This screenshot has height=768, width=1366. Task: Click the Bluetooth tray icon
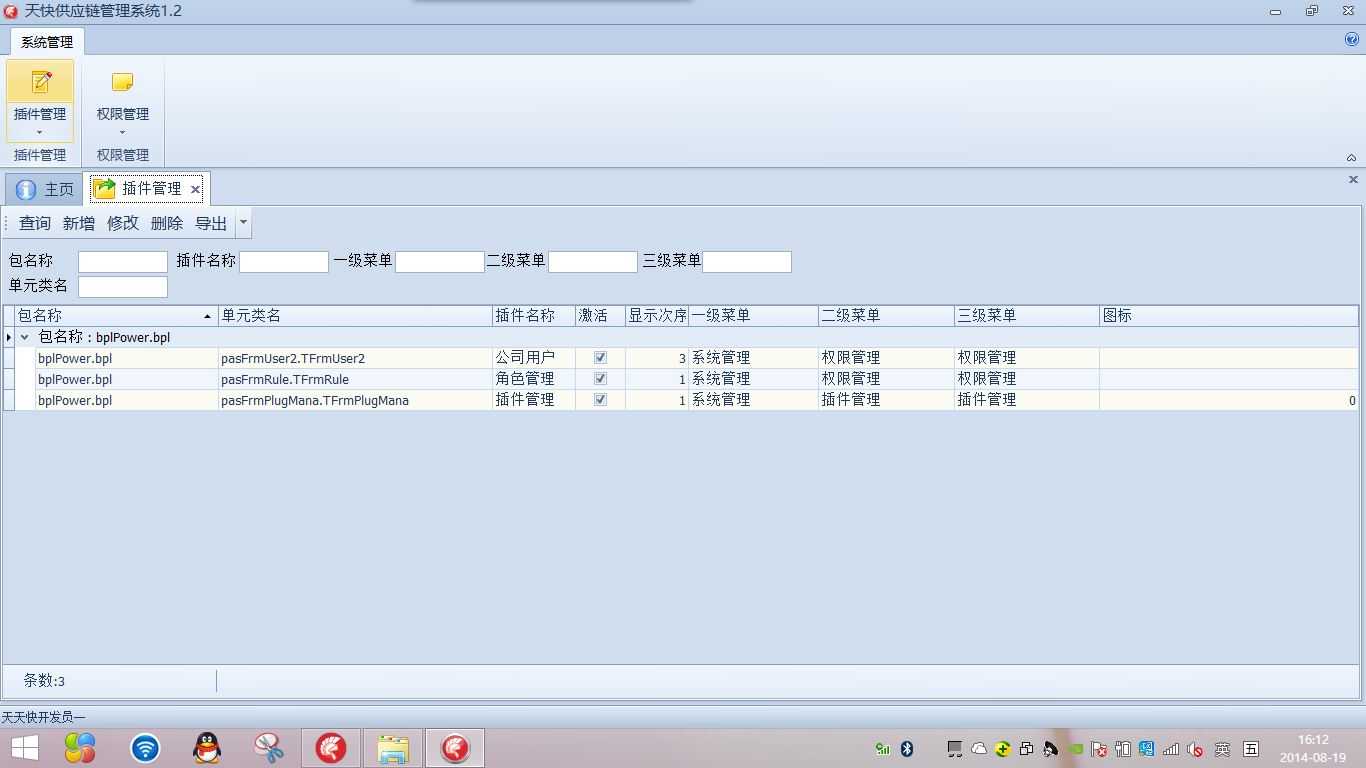(x=907, y=748)
